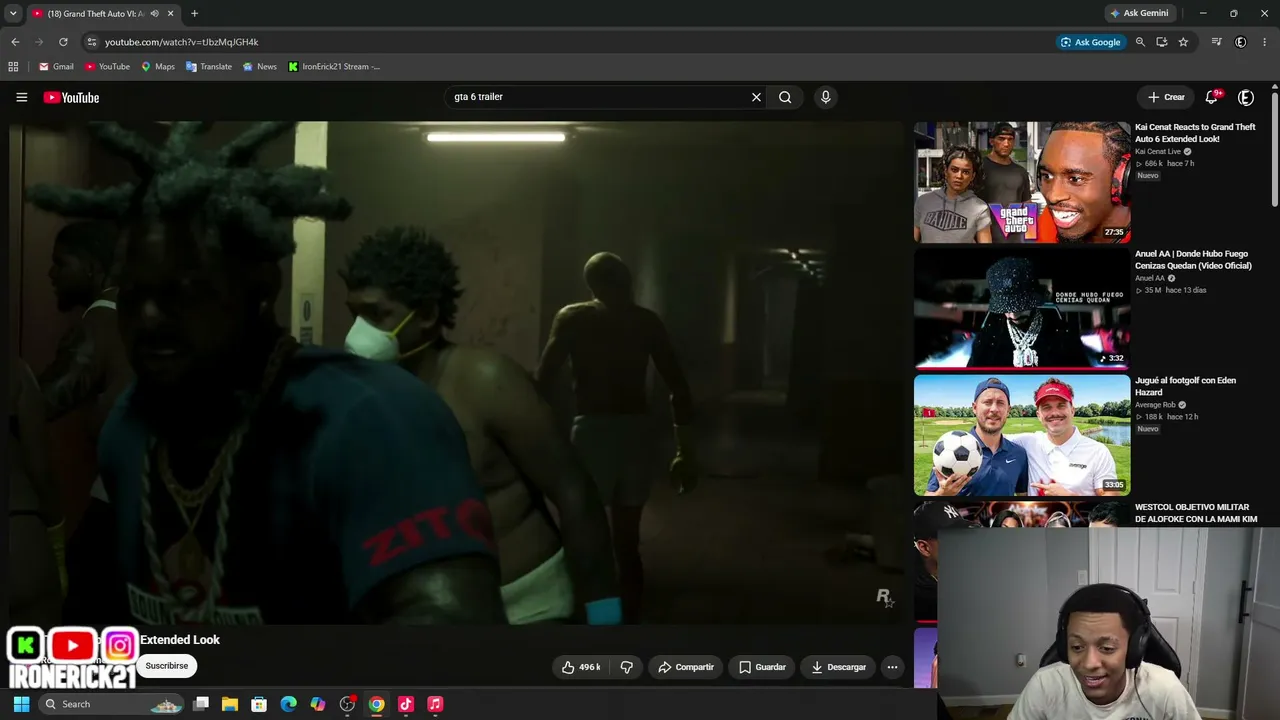Click the Crear button

point(1166,97)
